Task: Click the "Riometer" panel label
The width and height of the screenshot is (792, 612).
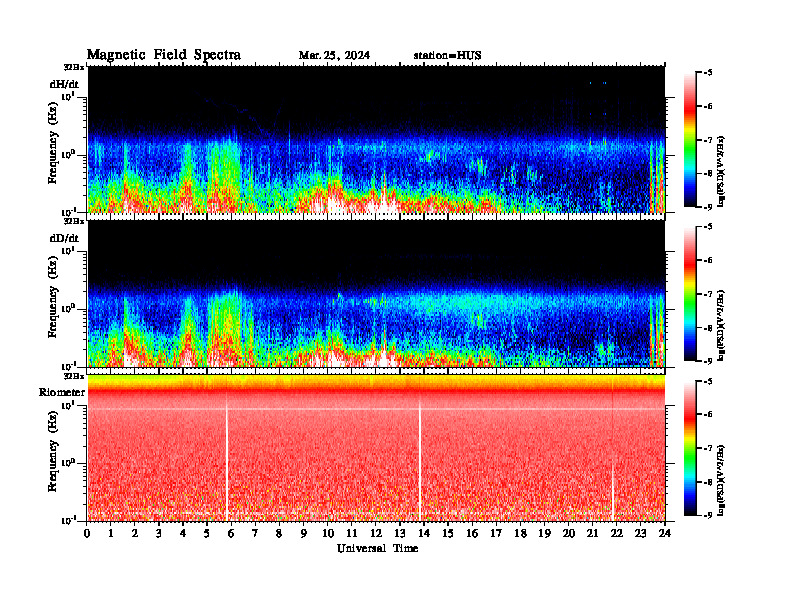Action: pos(62,392)
